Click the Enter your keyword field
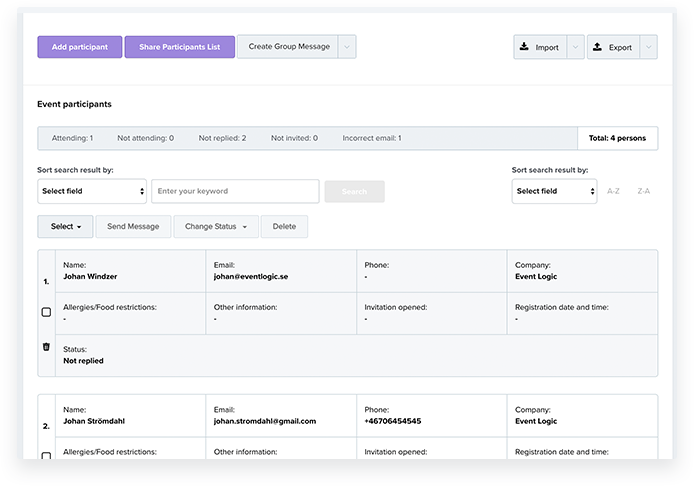The height and width of the screenshot is (486, 694). point(235,191)
